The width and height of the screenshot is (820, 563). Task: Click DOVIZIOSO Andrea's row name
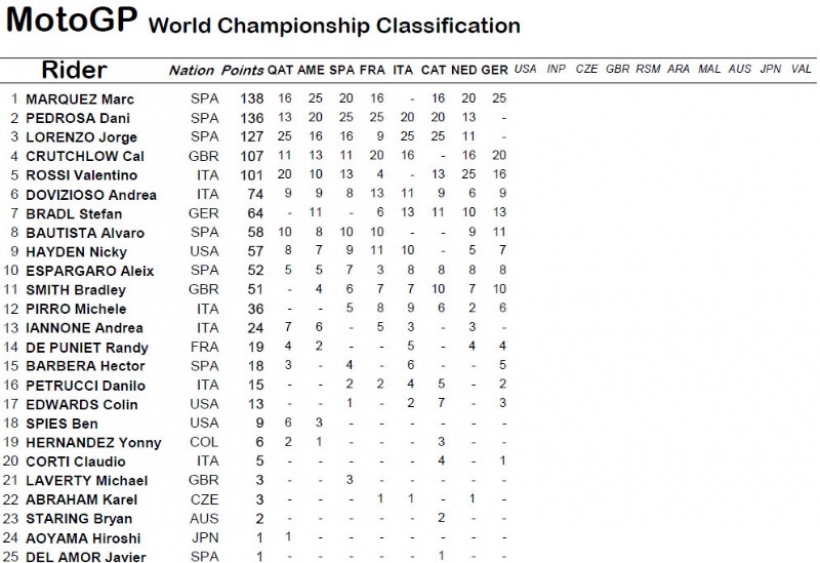91,195
